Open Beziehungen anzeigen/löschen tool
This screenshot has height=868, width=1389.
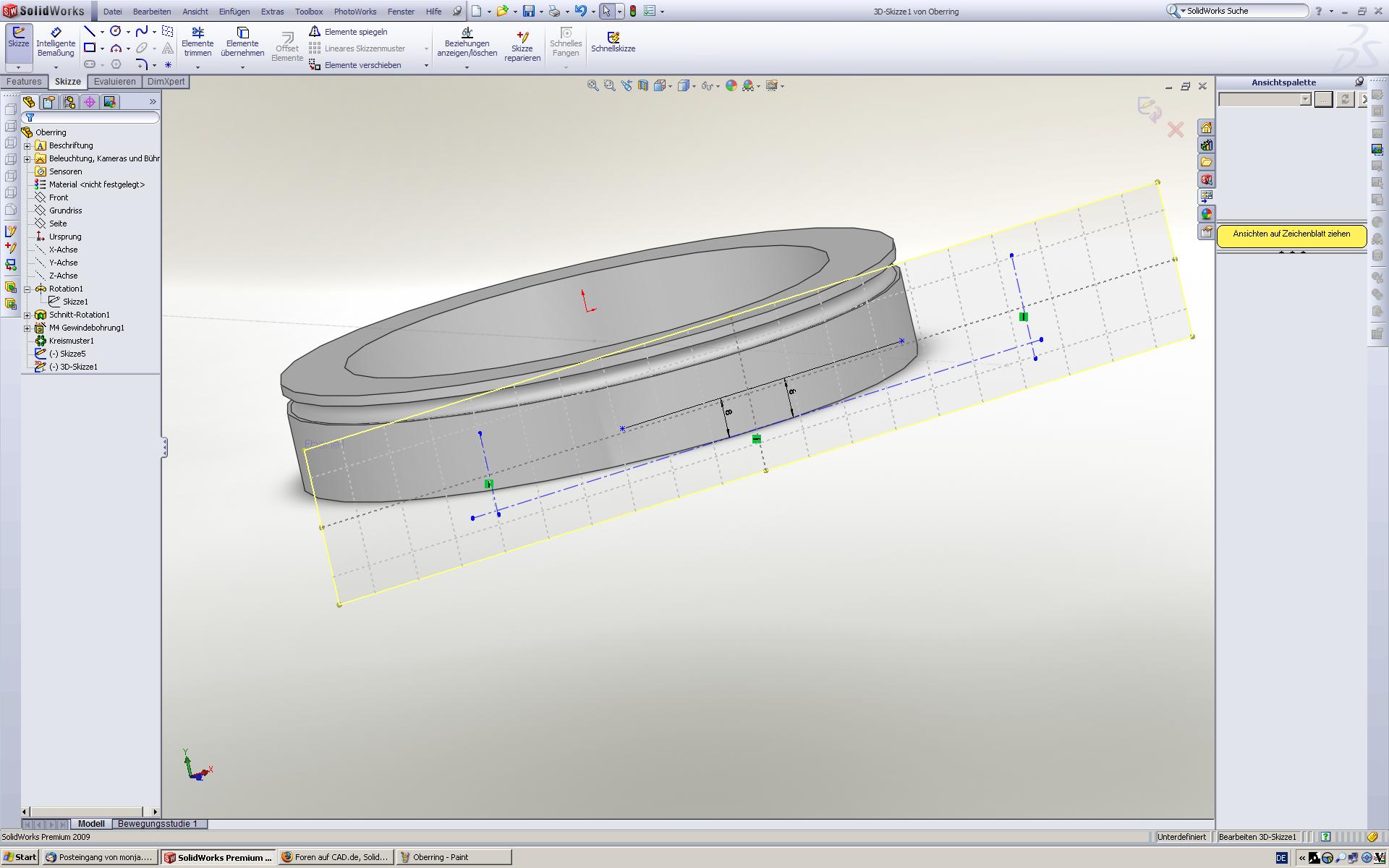point(467,42)
